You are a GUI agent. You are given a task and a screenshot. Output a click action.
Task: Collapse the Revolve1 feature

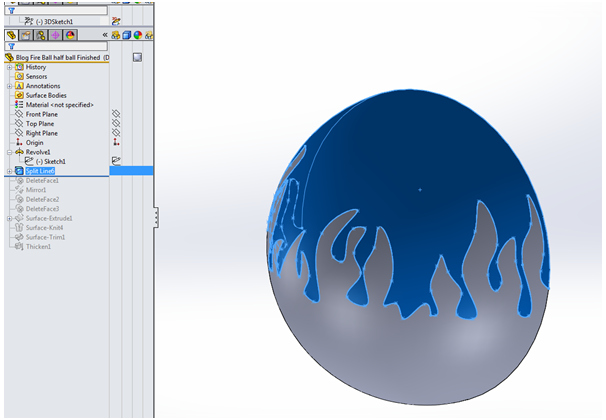coord(9,152)
